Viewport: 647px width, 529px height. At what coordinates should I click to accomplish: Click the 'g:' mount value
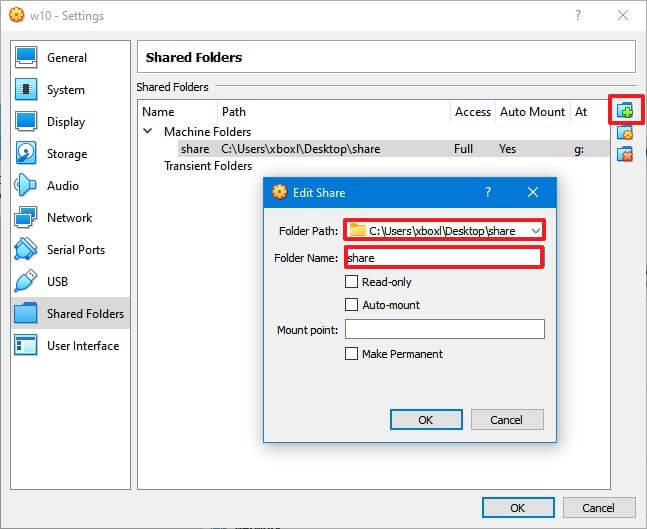tap(579, 149)
